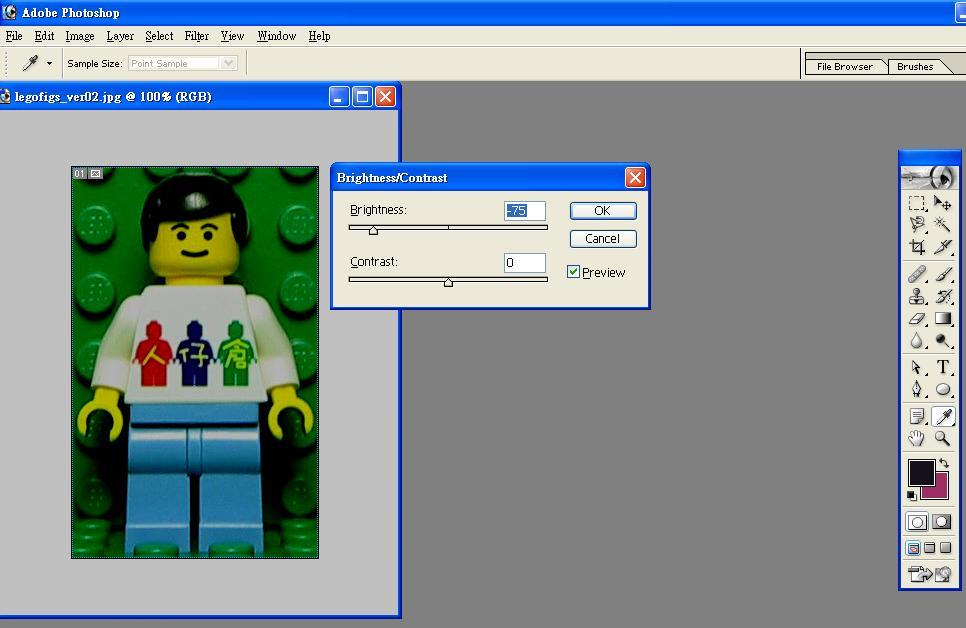
Task: Open the Edit menu
Action: point(44,36)
